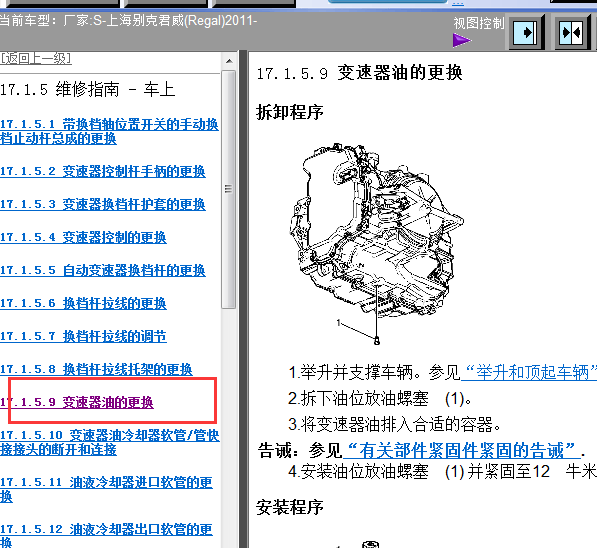The width and height of the screenshot is (597, 548).
Task: Open “有关部件紧固件紧固的告诫” link
Action: point(461,451)
